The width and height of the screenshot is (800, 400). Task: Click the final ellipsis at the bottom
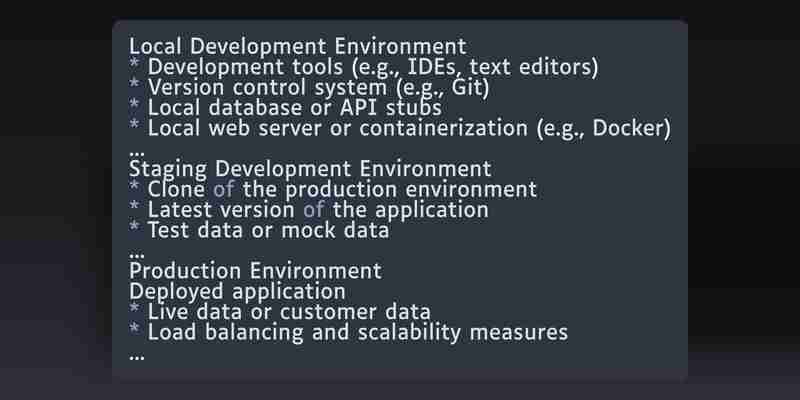point(137,357)
